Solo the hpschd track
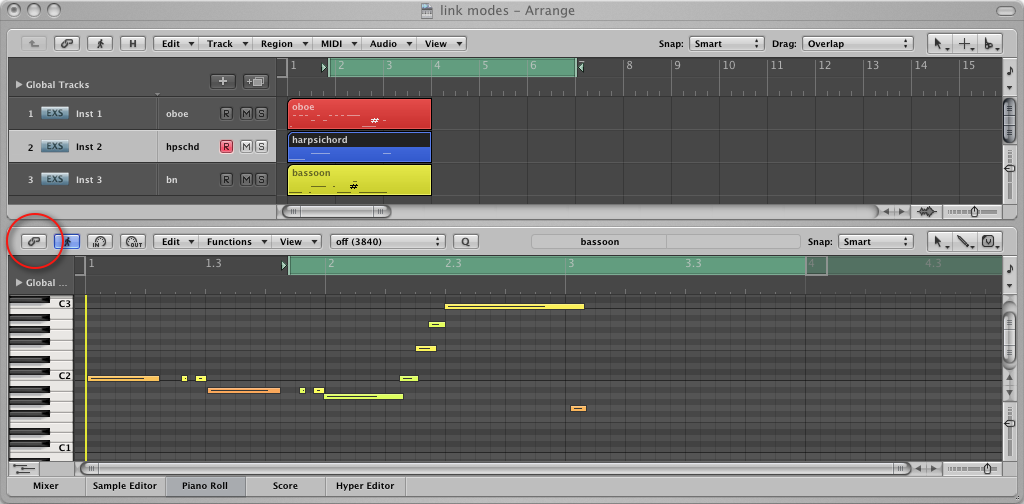The image size is (1024, 504). [x=261, y=146]
